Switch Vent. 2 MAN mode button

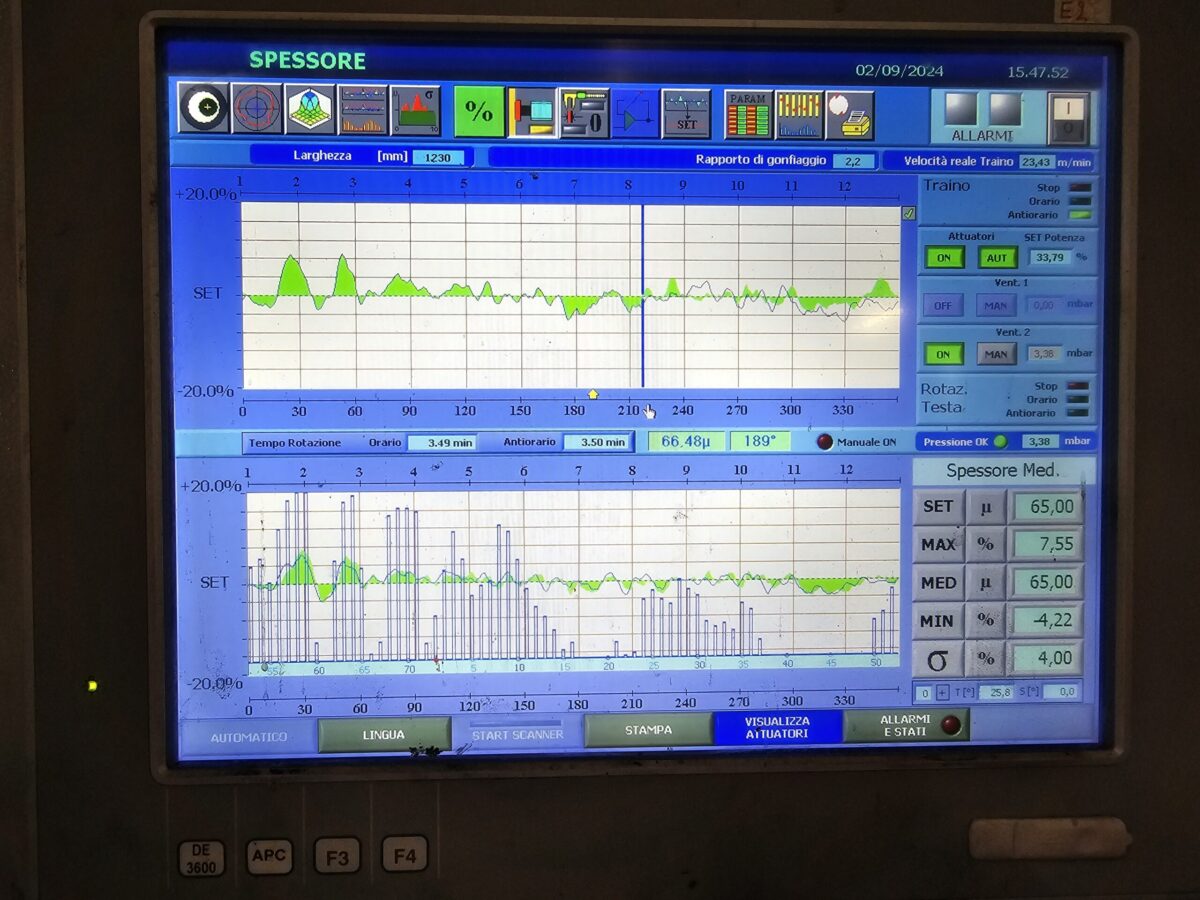(x=995, y=354)
